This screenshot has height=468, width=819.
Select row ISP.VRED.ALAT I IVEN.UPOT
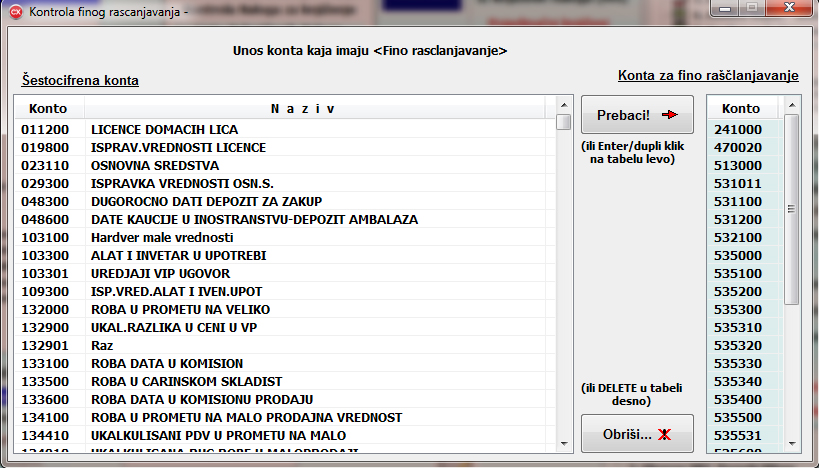pos(285,291)
